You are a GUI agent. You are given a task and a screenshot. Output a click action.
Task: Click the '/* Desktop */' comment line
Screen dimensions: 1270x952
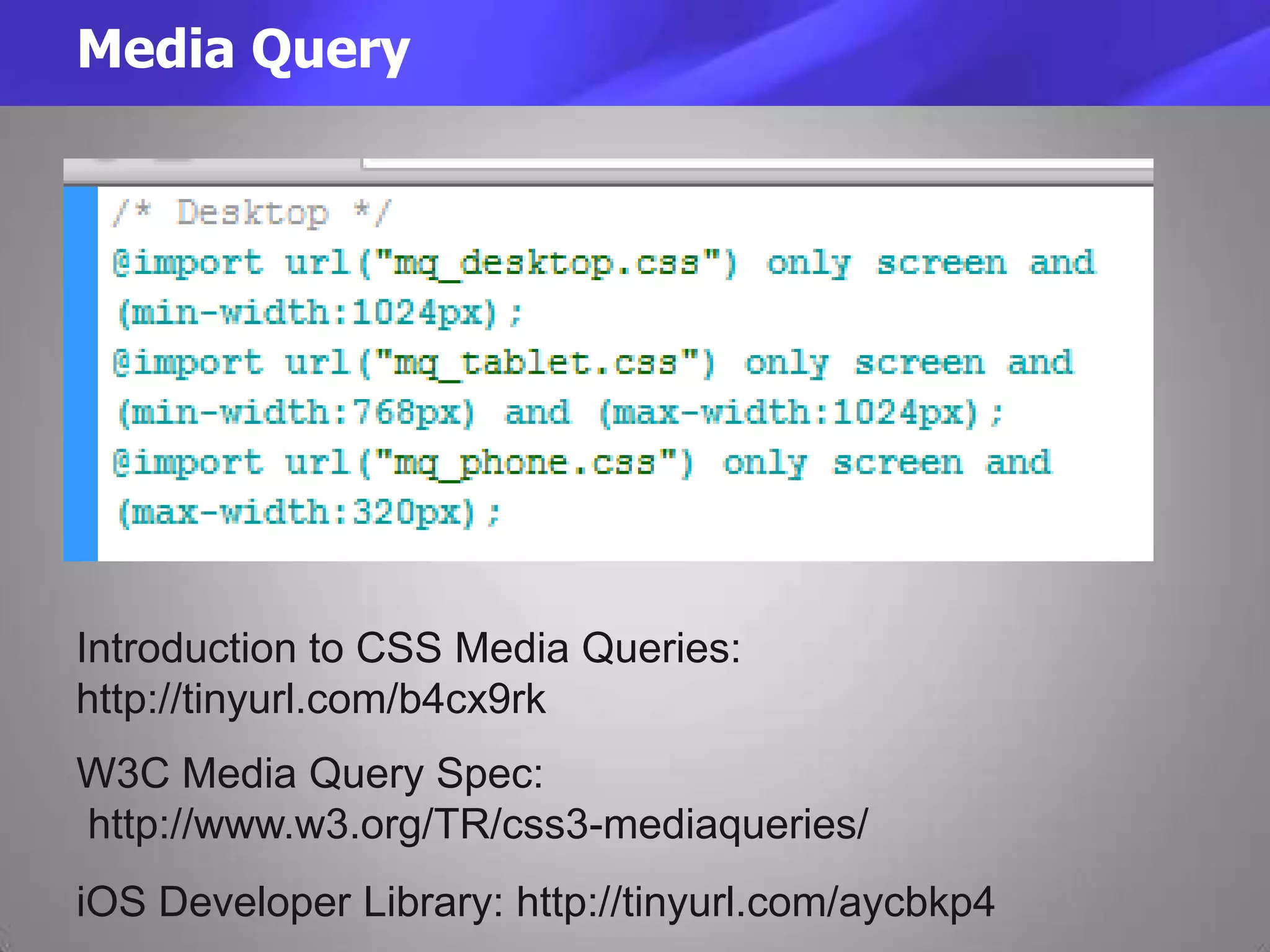pyautogui.click(x=251, y=213)
